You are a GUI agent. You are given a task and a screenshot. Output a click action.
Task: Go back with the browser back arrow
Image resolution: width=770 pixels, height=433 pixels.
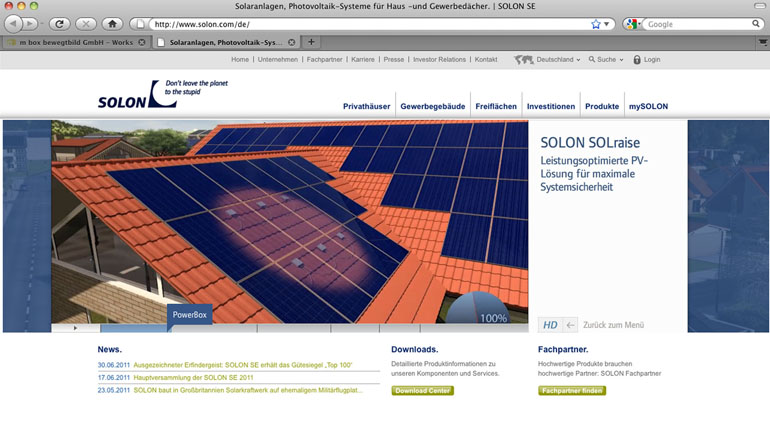[x=14, y=24]
